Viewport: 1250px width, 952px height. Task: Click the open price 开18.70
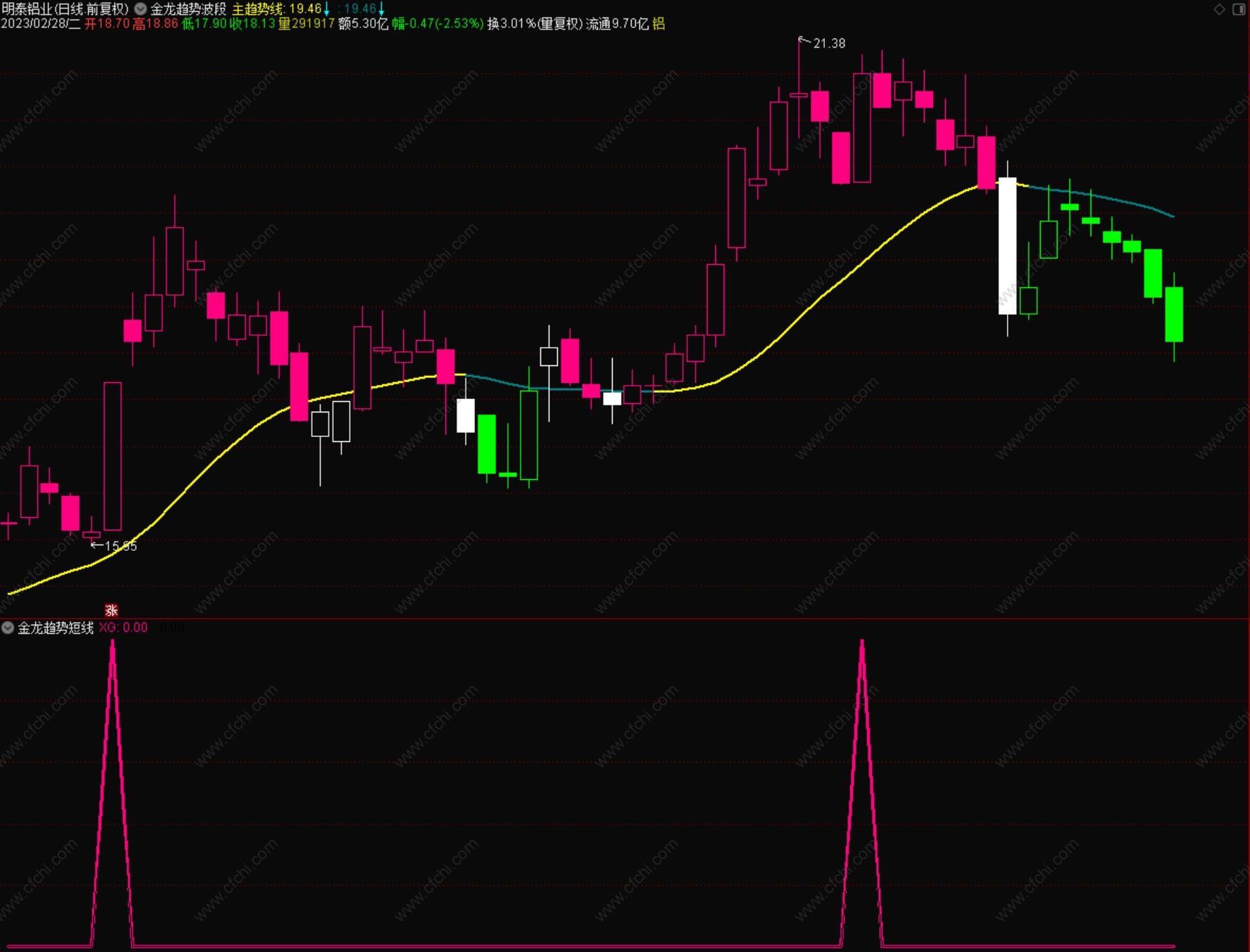pyautogui.click(x=107, y=24)
